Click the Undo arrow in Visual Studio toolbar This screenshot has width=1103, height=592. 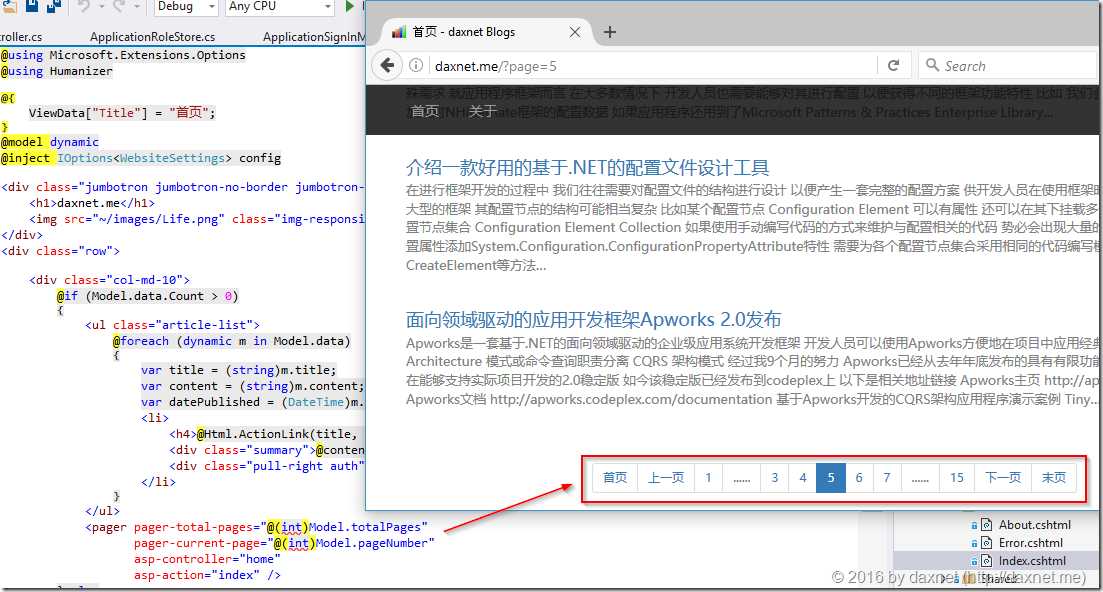[x=84, y=6]
